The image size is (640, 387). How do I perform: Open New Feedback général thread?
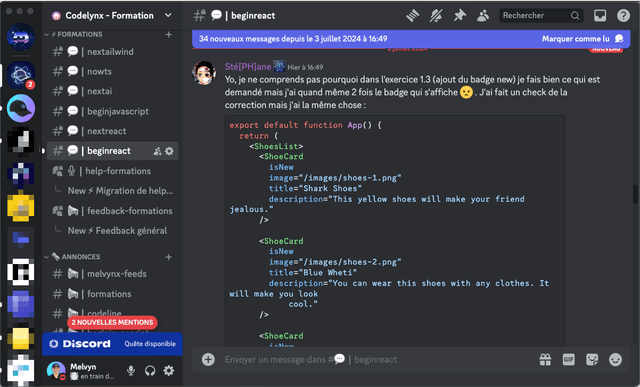pos(117,231)
